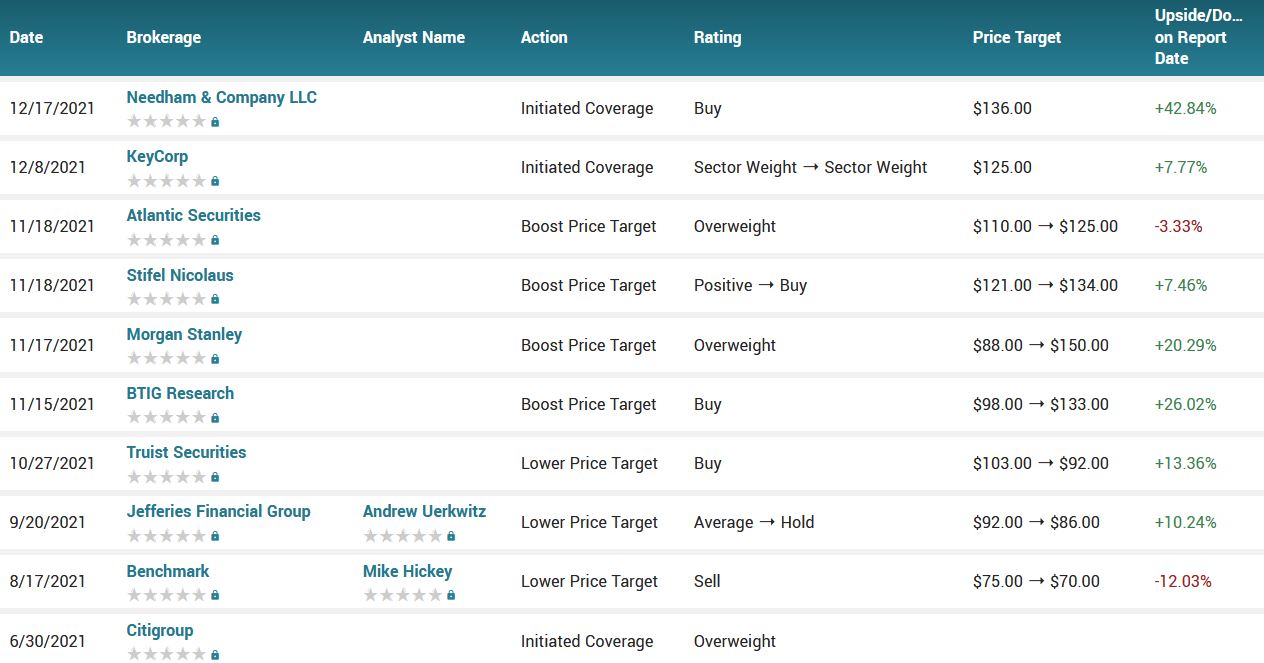Click star rating under Stifel Nicolaus
This screenshot has height=663, width=1264.
(x=166, y=299)
